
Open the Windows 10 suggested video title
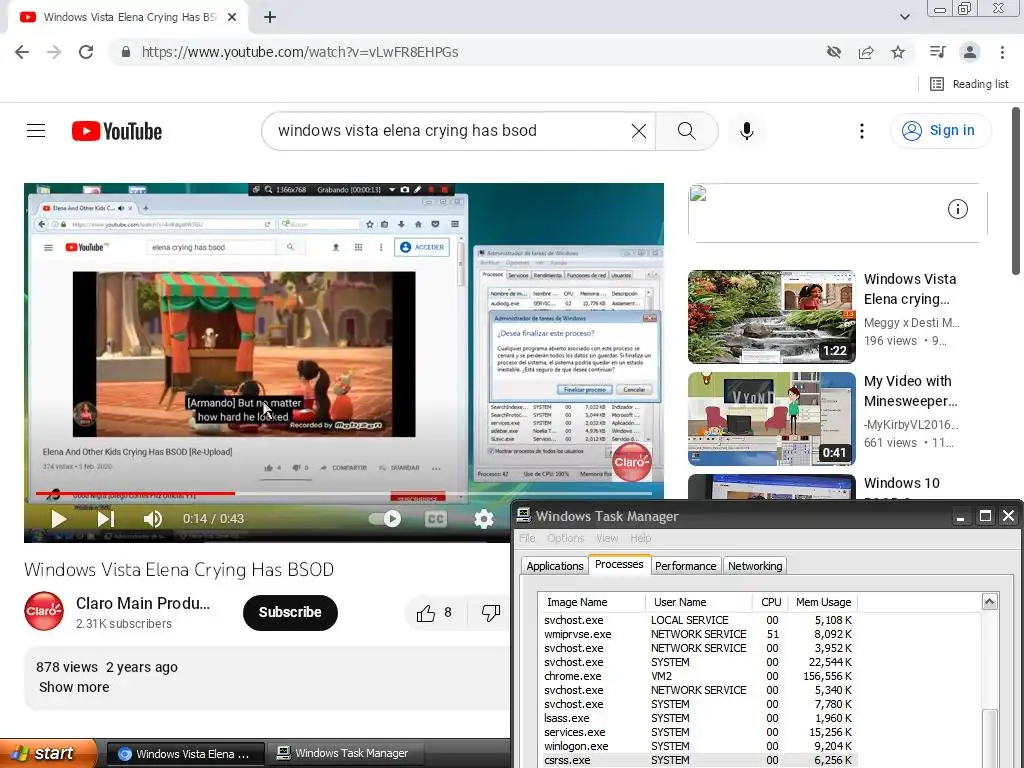(x=901, y=483)
